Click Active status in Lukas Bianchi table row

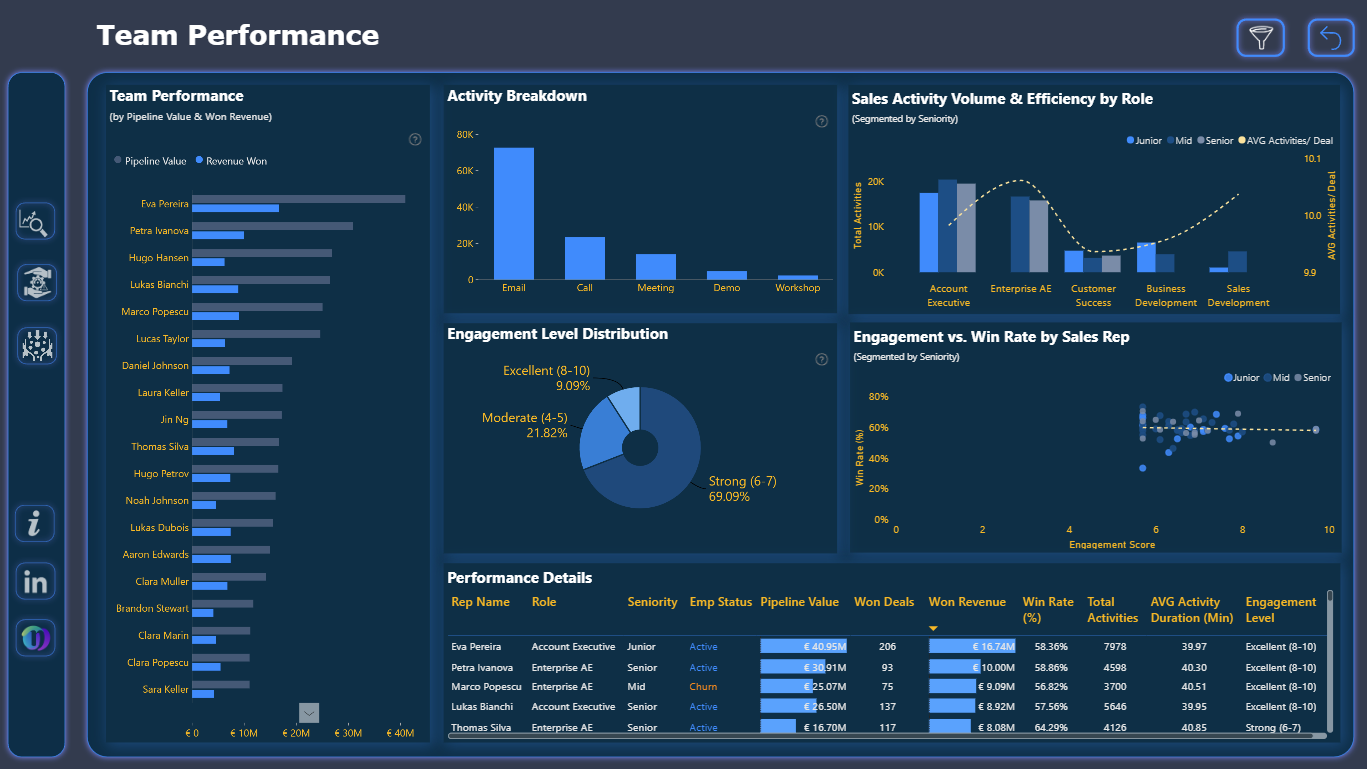coord(703,707)
